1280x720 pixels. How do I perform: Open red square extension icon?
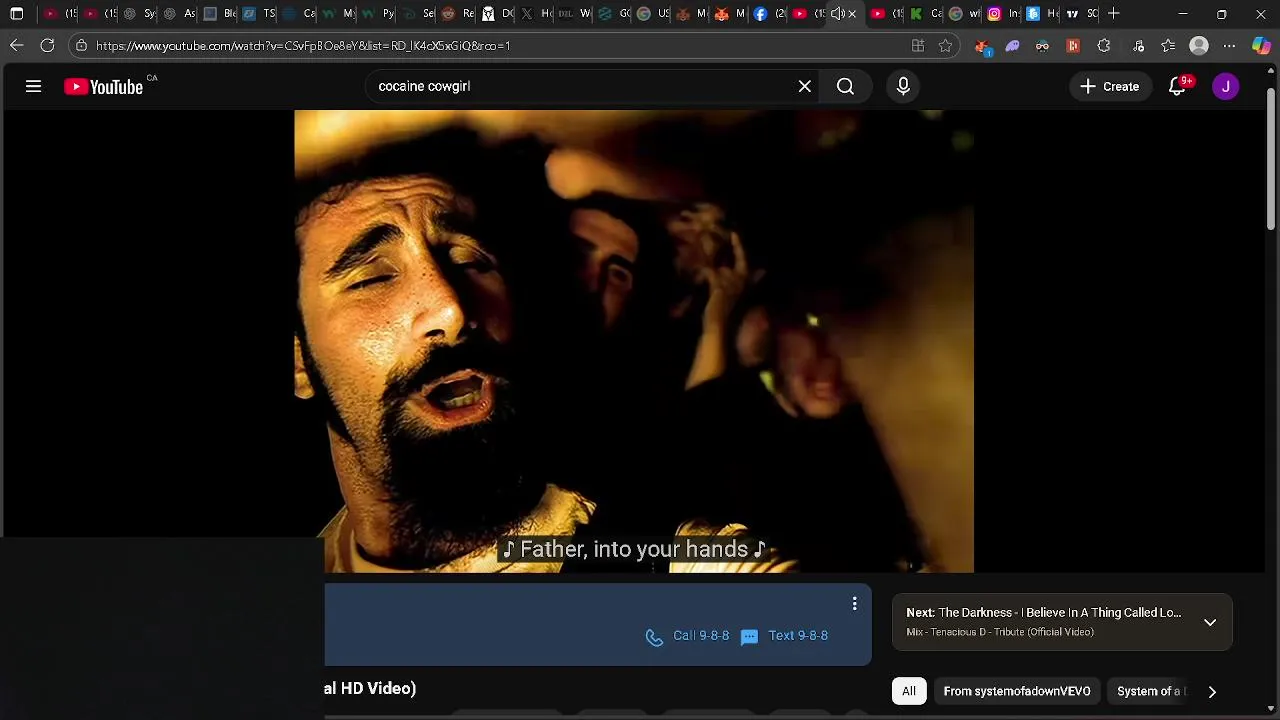pos(1073,45)
